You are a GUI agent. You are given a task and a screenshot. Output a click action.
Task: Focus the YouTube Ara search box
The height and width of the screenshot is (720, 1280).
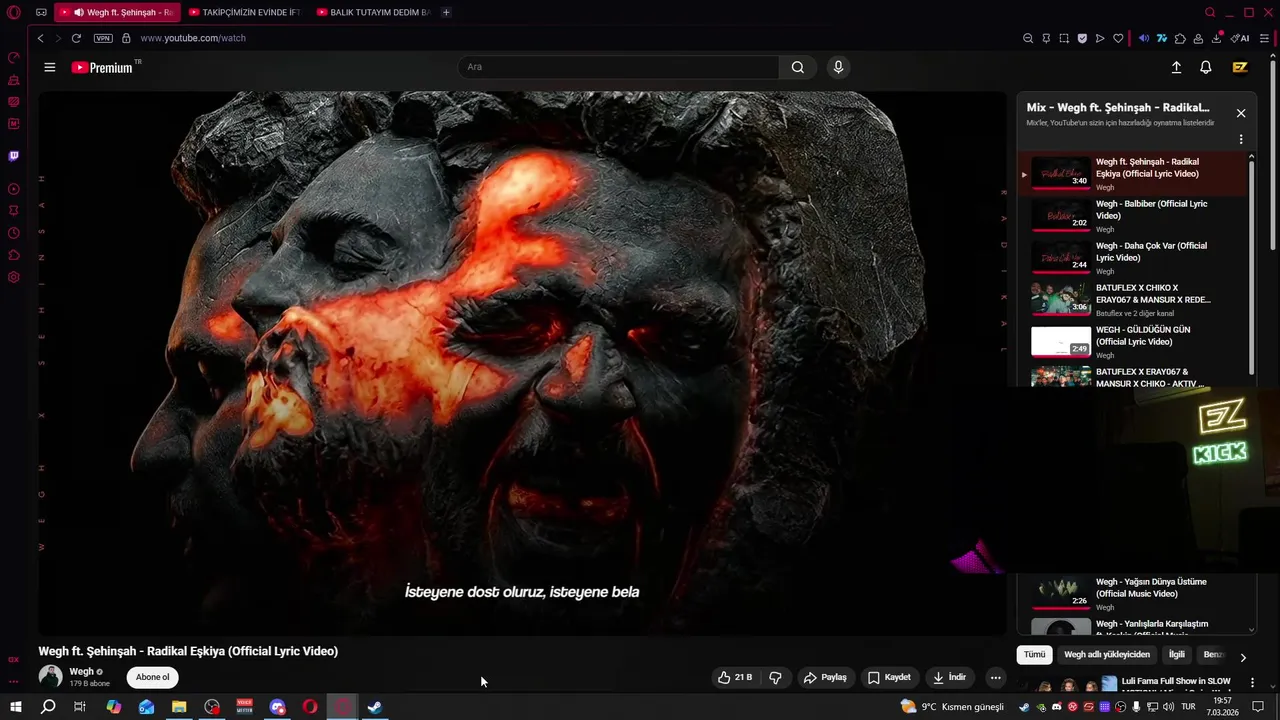[x=618, y=67]
